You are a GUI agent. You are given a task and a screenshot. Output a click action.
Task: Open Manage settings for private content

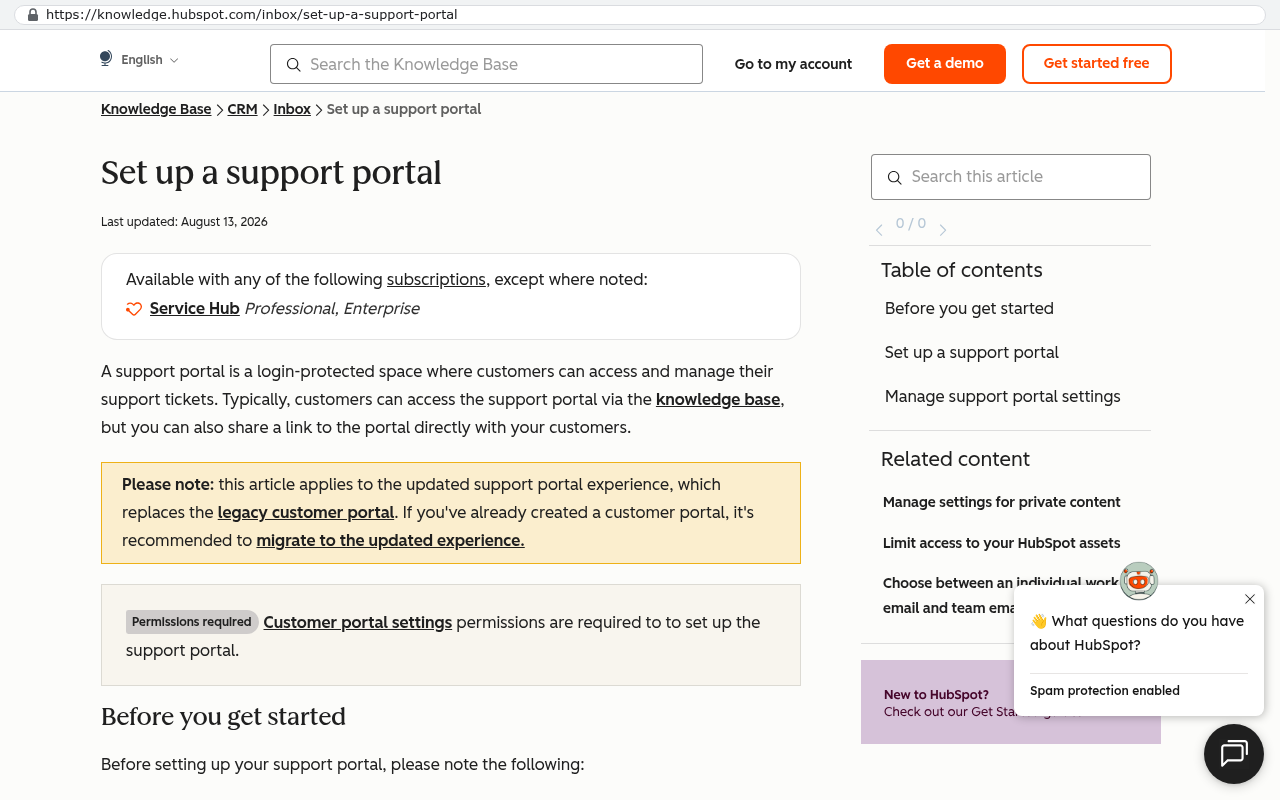coord(1001,502)
